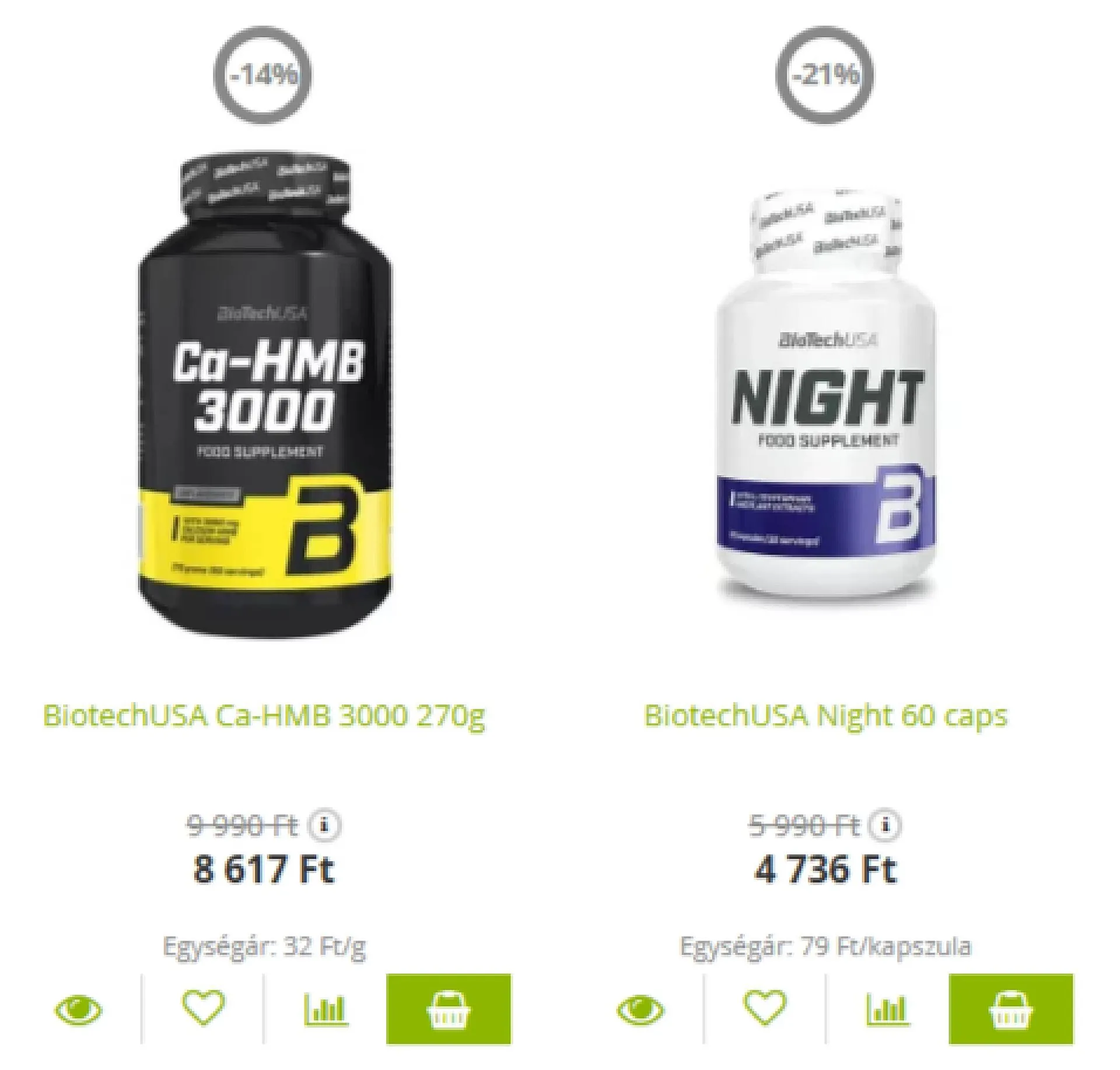Open quick view eye icon for Ca-HMB 3000

[78, 1010]
